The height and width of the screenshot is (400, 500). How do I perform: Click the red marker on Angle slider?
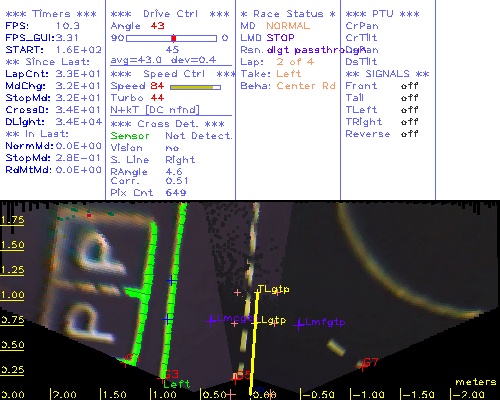coord(174,38)
